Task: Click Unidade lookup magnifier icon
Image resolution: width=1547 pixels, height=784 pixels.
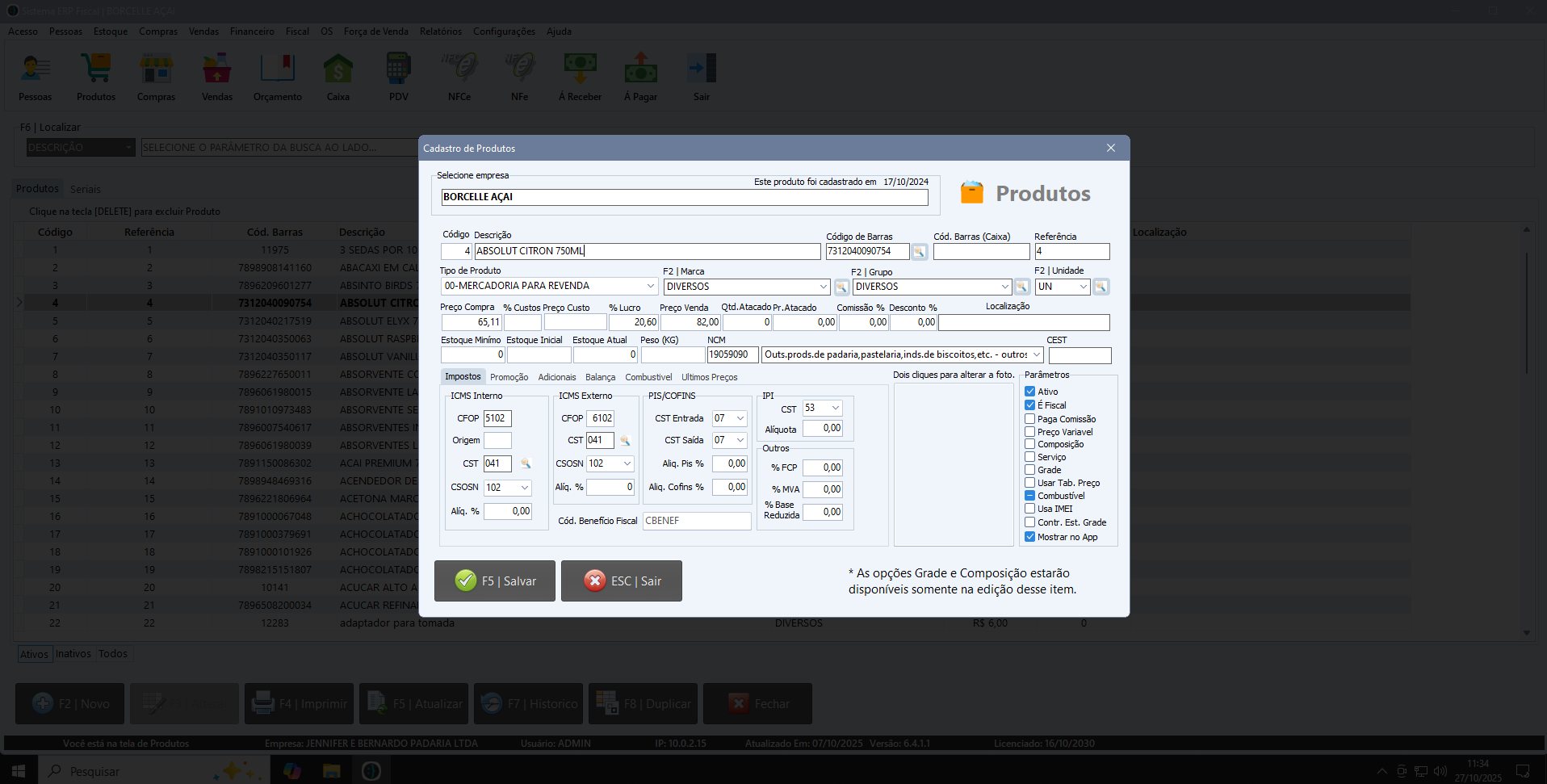Action: [1101, 287]
